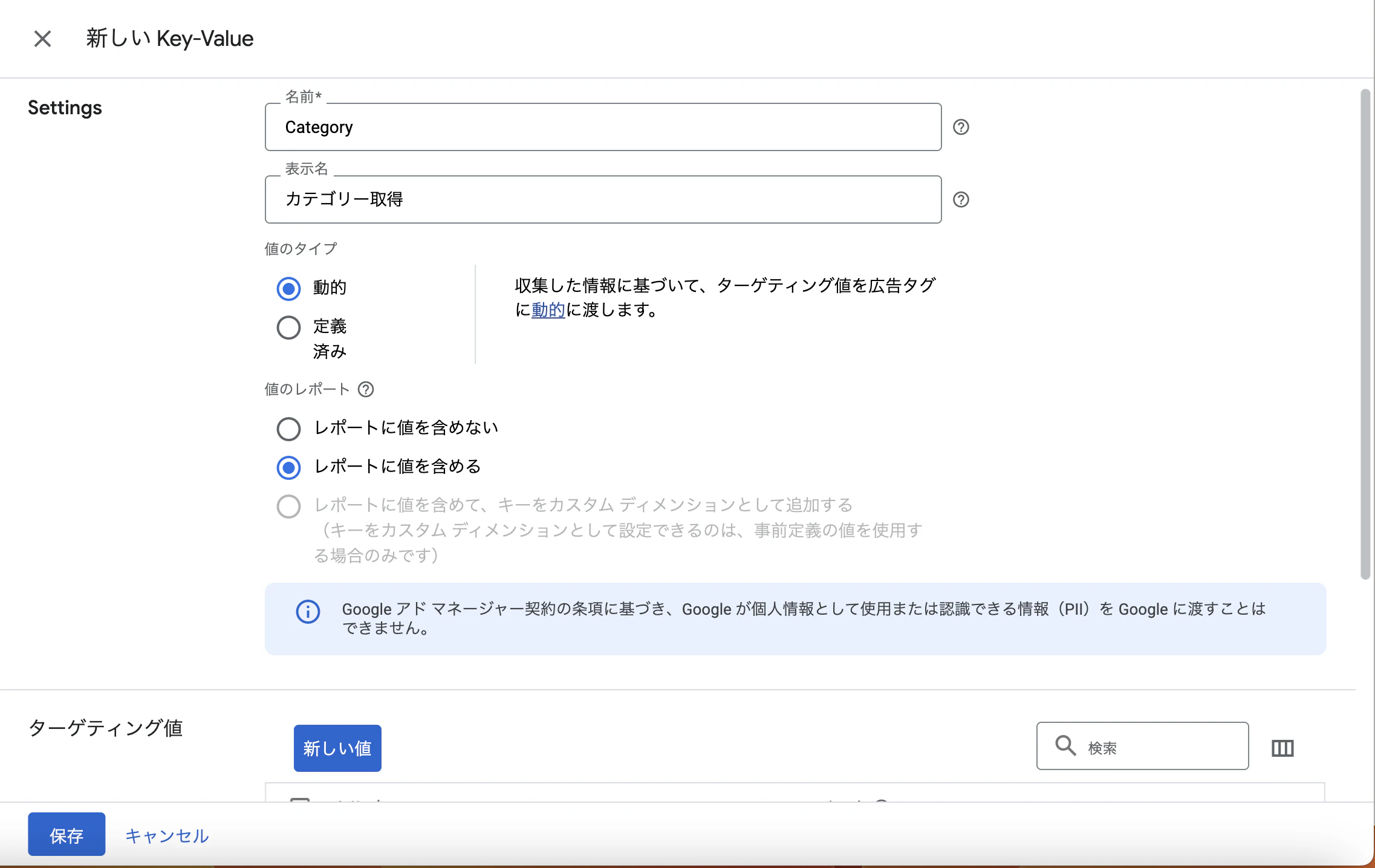Close the new Key-Value dialog with X

pyautogui.click(x=42, y=39)
